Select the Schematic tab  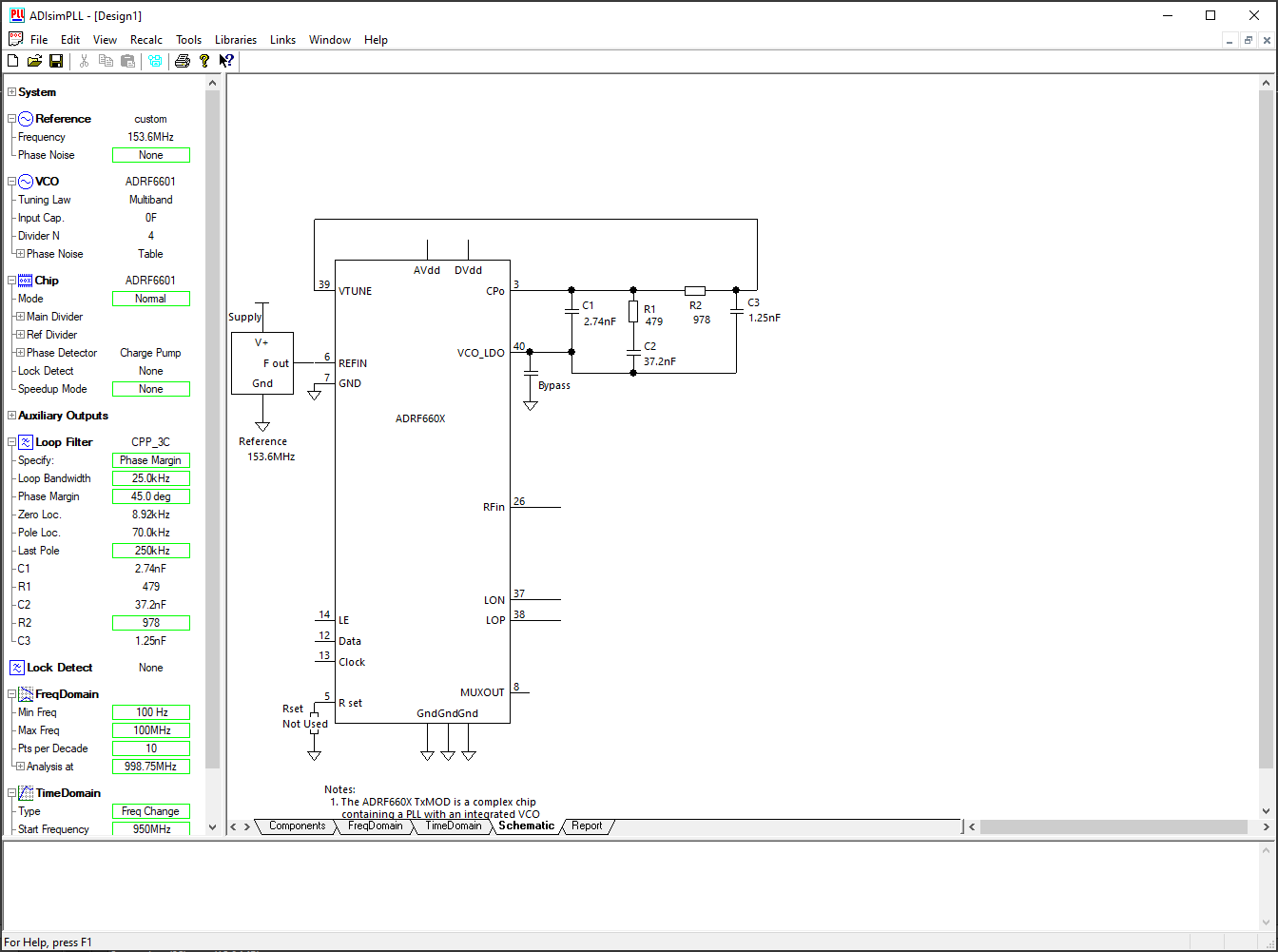[526, 826]
